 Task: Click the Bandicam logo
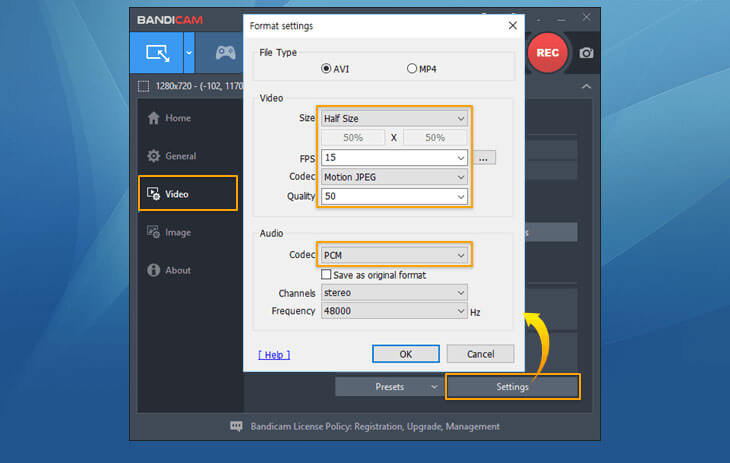169,20
